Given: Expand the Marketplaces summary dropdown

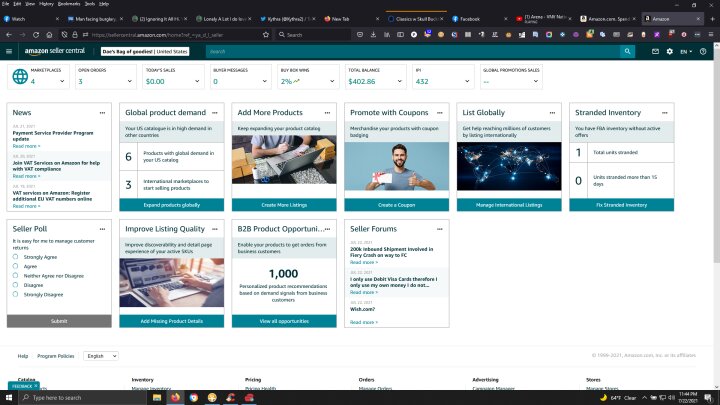Looking at the screenshot, I should coord(62,81).
